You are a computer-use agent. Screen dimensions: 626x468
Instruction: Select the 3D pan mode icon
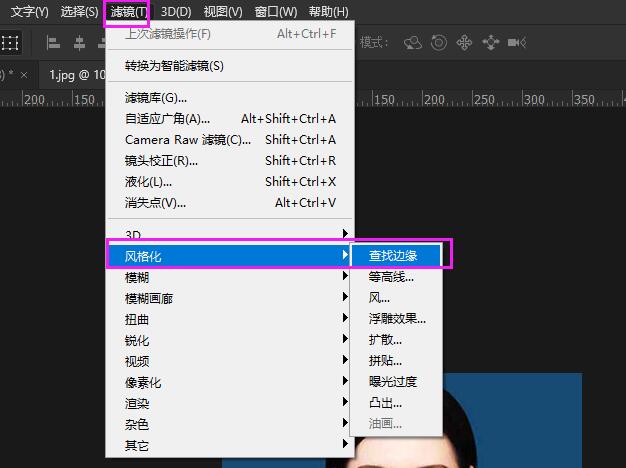(x=464, y=42)
